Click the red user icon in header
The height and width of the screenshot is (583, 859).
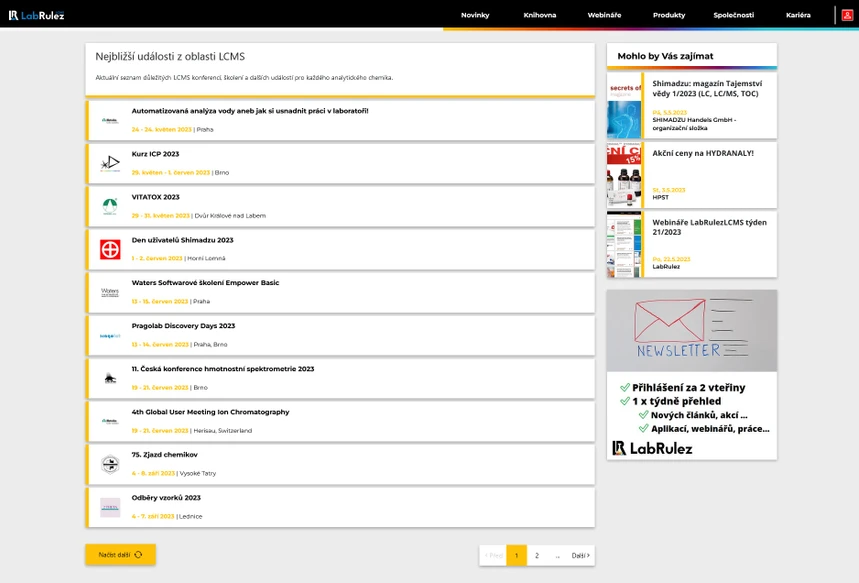(x=847, y=15)
